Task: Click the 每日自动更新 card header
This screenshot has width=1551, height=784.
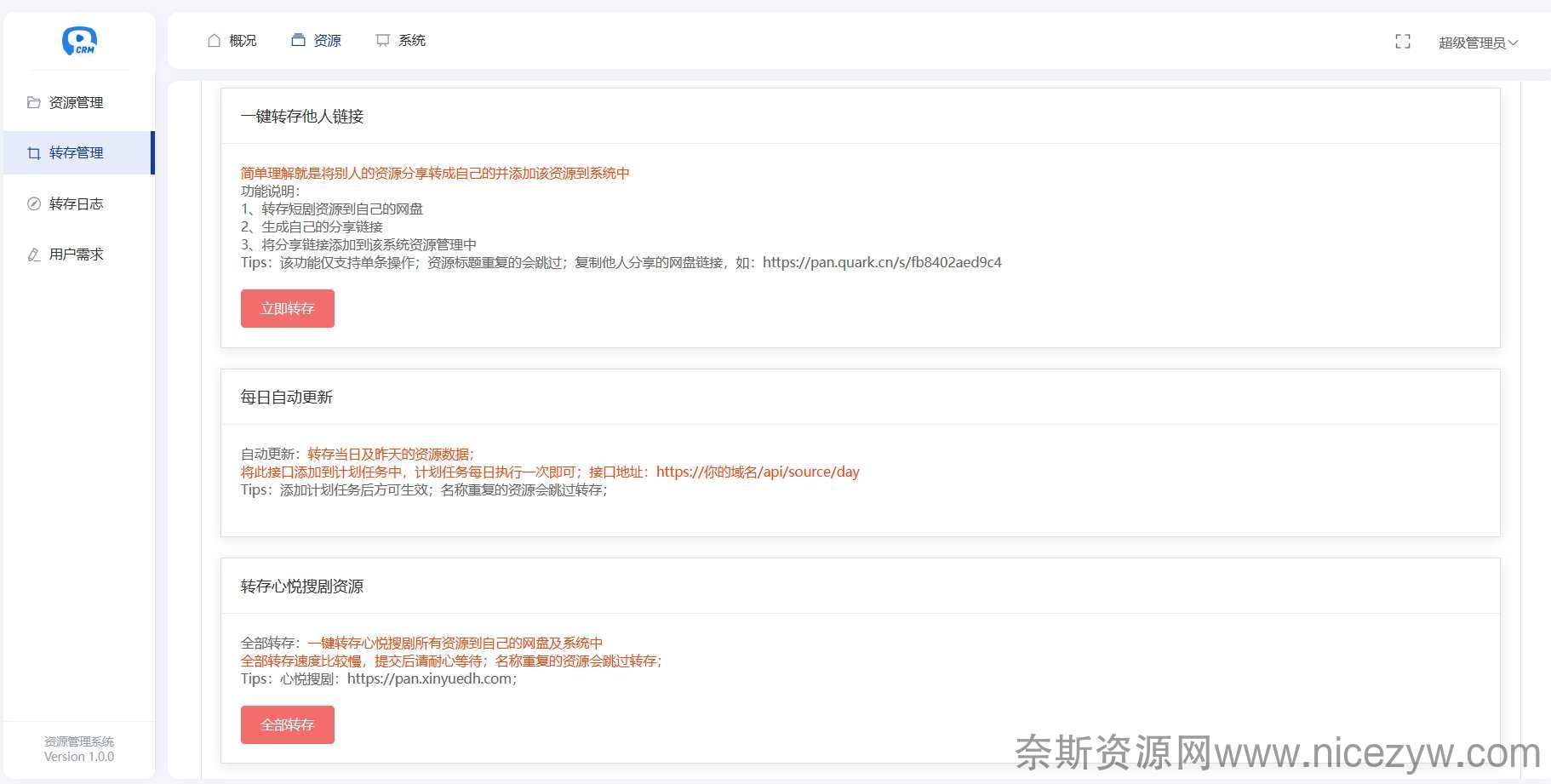Action: pos(287,398)
